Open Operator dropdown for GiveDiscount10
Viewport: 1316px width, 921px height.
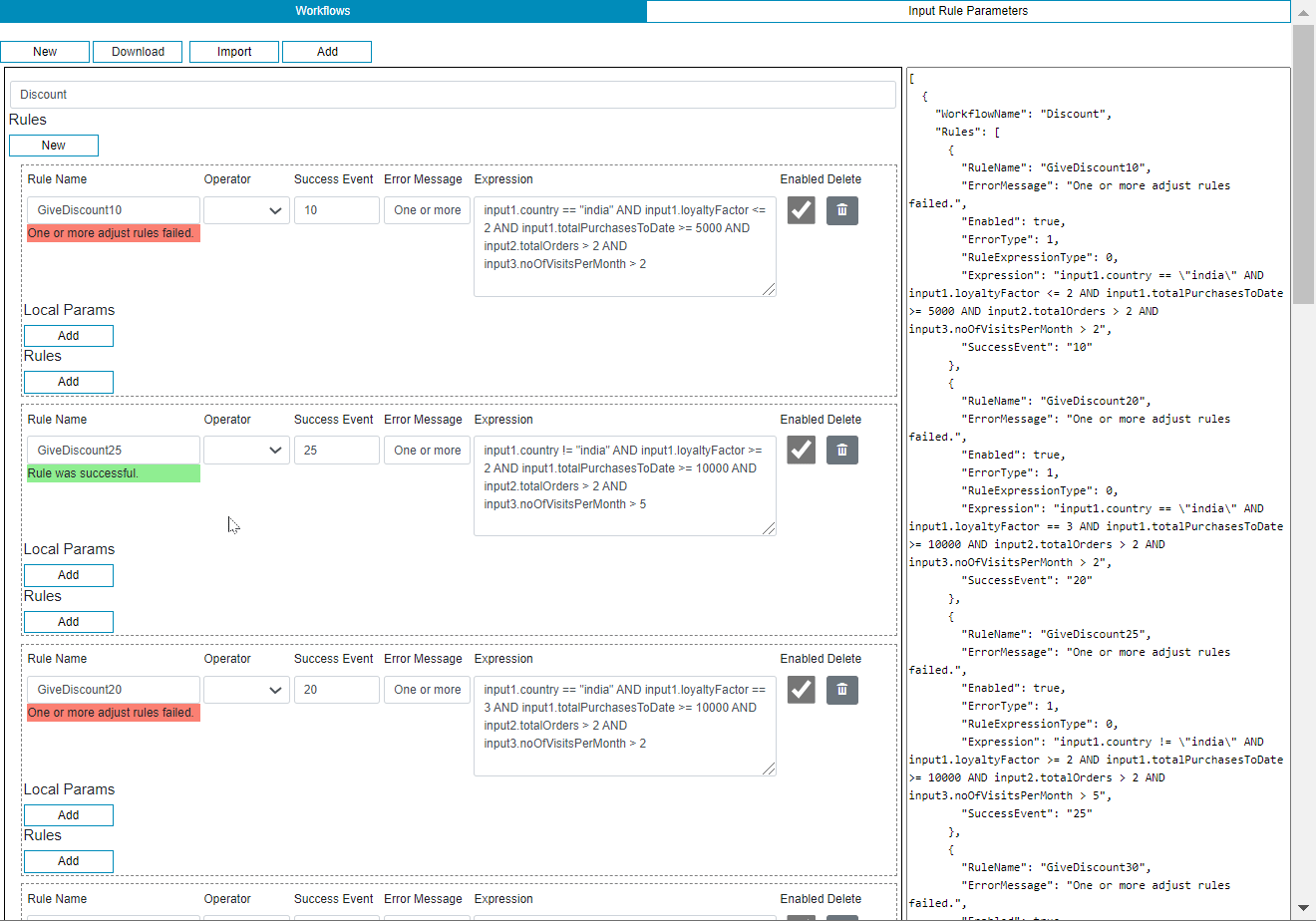[x=247, y=210]
